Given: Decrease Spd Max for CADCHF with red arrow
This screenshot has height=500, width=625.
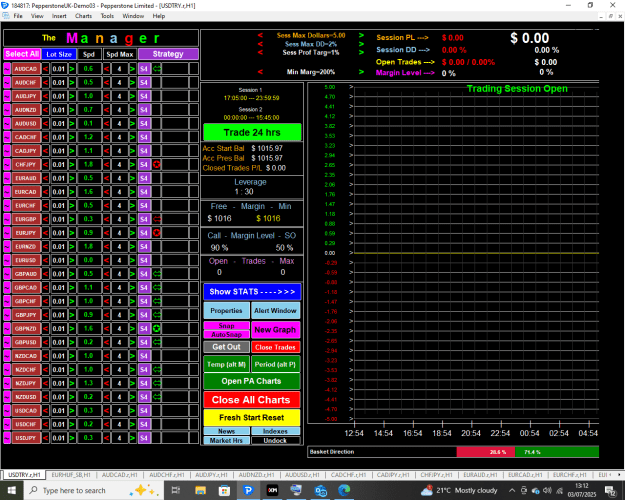Looking at the screenshot, I should (x=106, y=137).
